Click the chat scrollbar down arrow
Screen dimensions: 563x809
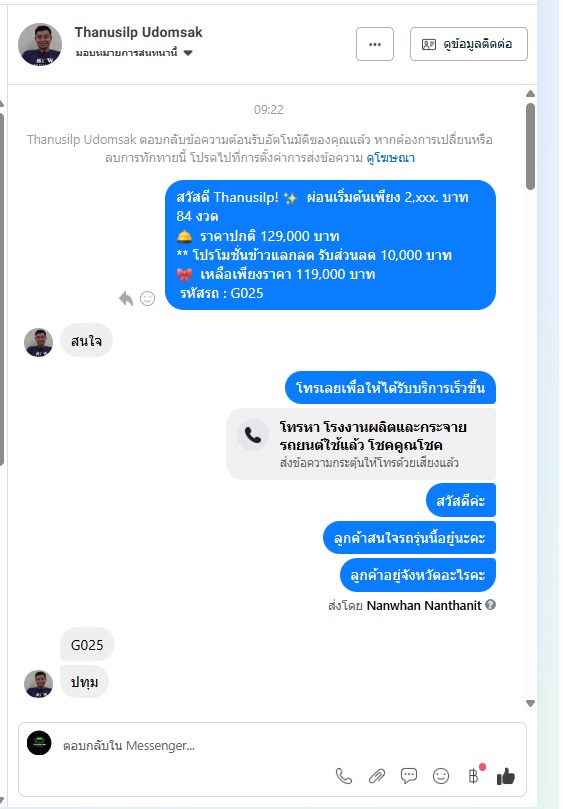[530, 703]
